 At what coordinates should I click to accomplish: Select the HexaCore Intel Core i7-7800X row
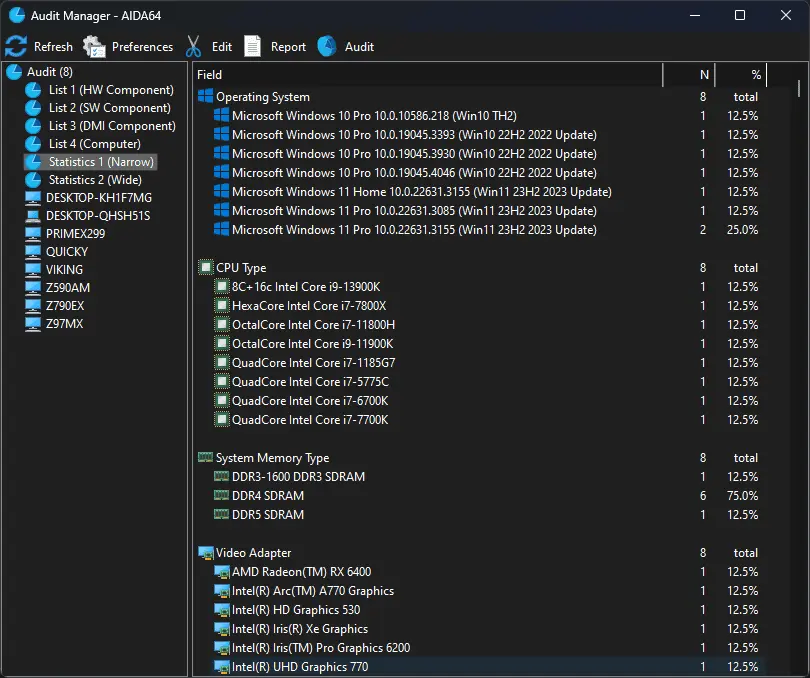click(478, 306)
